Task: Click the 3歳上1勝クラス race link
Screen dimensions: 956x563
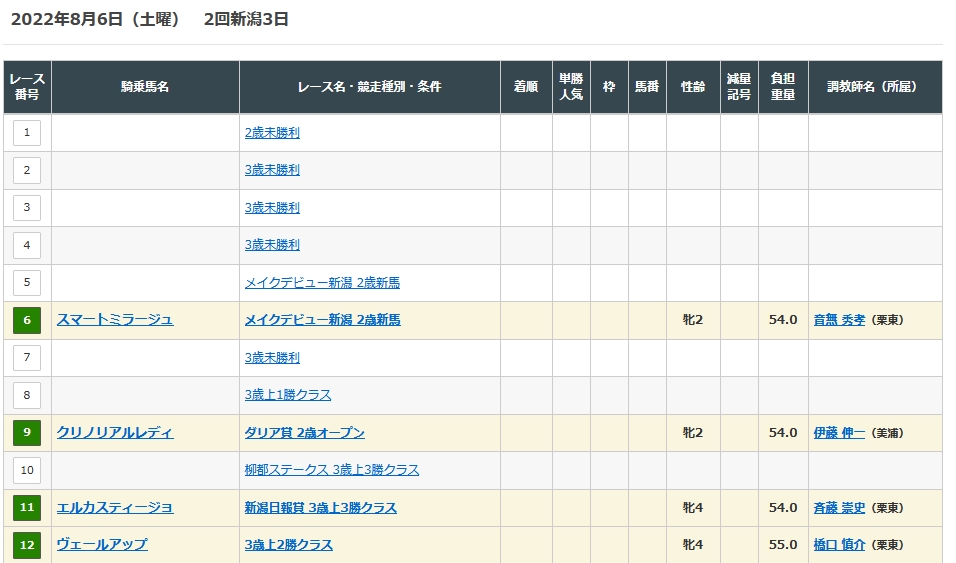Action: pyautogui.click(x=287, y=395)
